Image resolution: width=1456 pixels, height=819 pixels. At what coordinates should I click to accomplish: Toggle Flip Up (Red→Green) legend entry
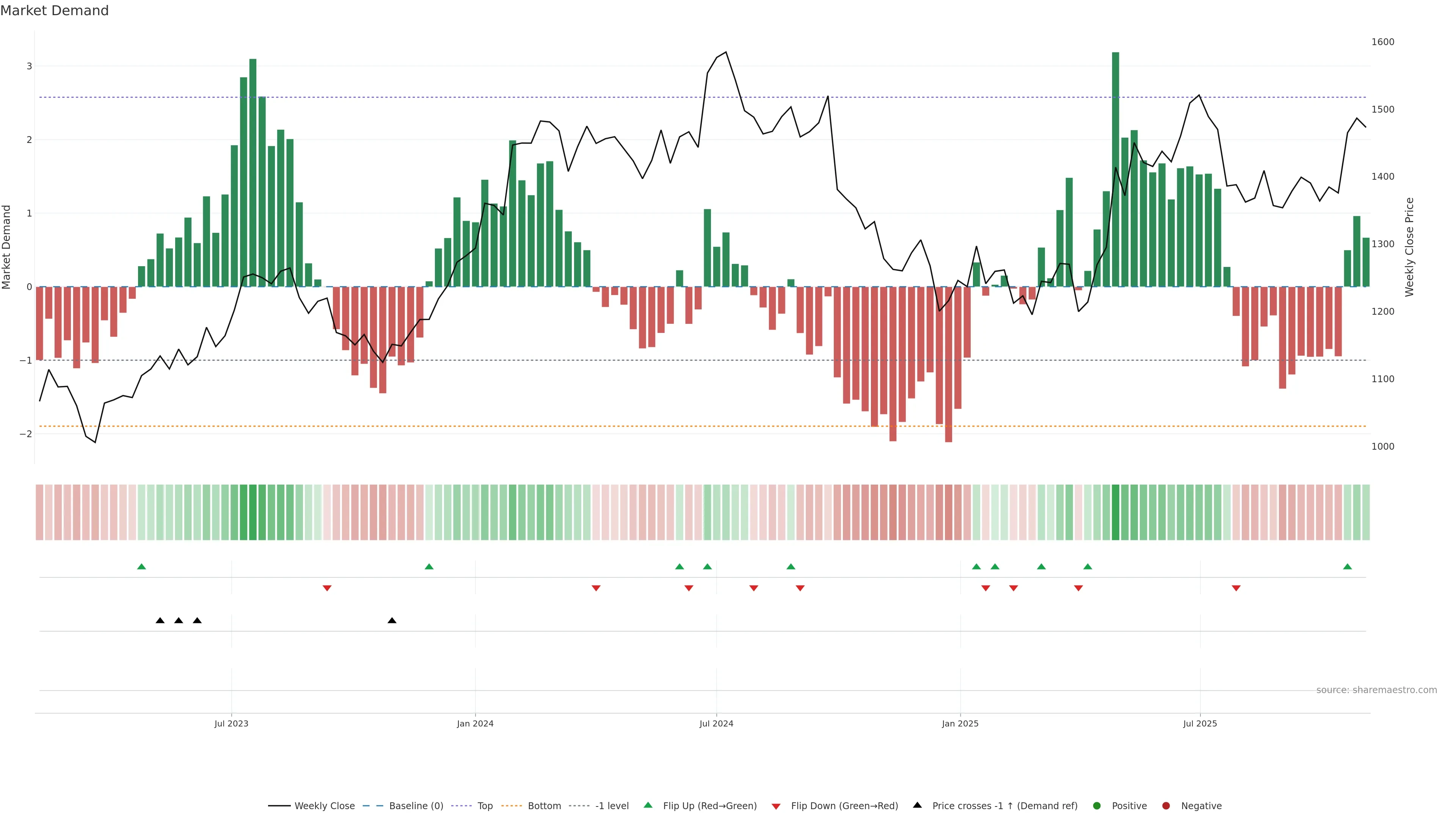pyautogui.click(x=709, y=806)
